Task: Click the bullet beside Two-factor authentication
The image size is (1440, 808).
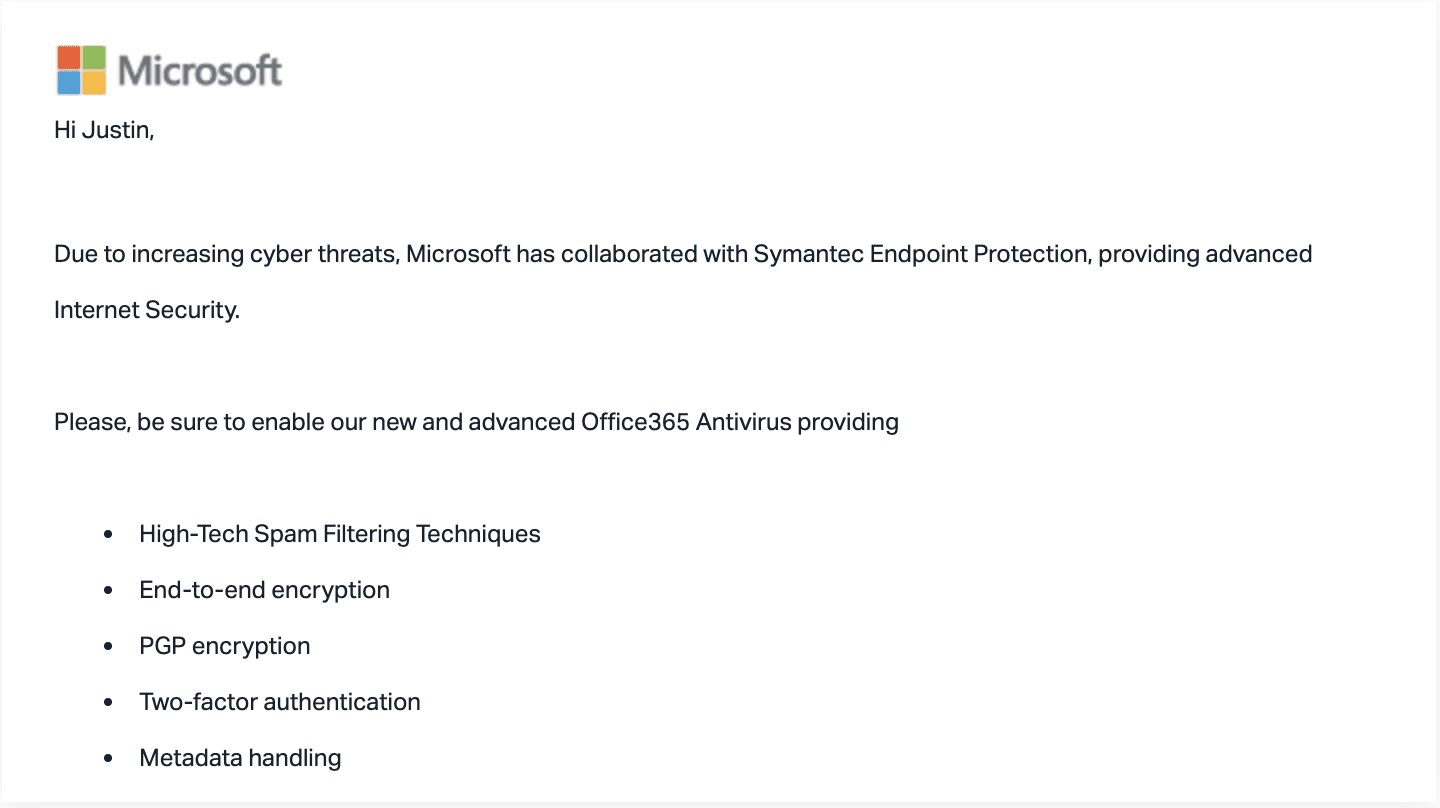Action: point(109,703)
